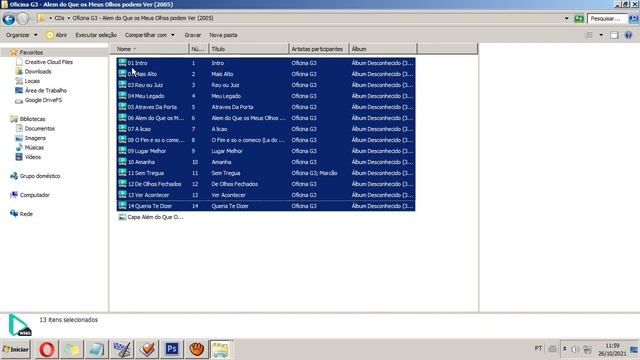Select Bibliotecas in navigation pane
The height and width of the screenshot is (360, 640).
pyautogui.click(x=32, y=119)
